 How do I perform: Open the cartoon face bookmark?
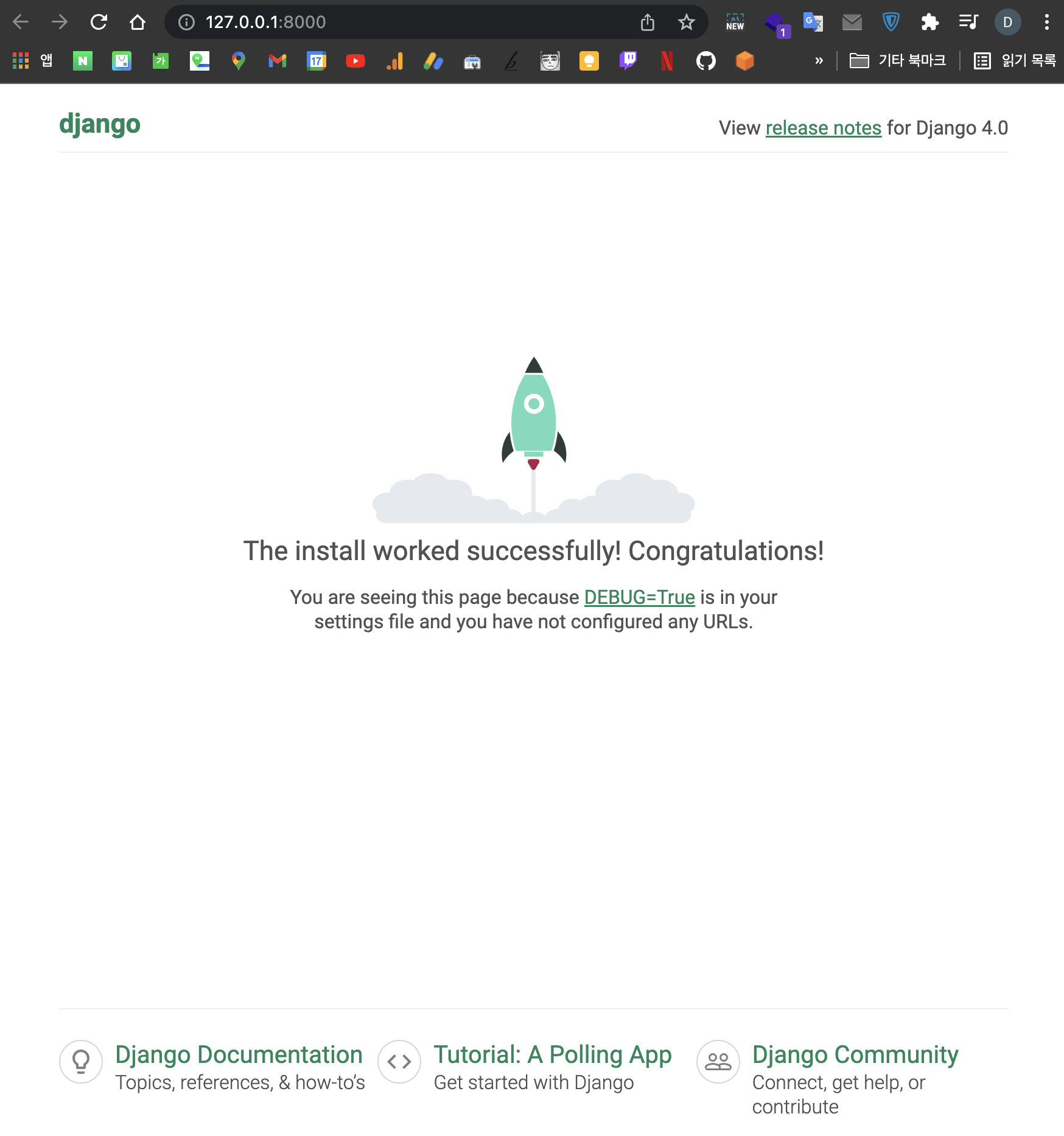[x=550, y=61]
